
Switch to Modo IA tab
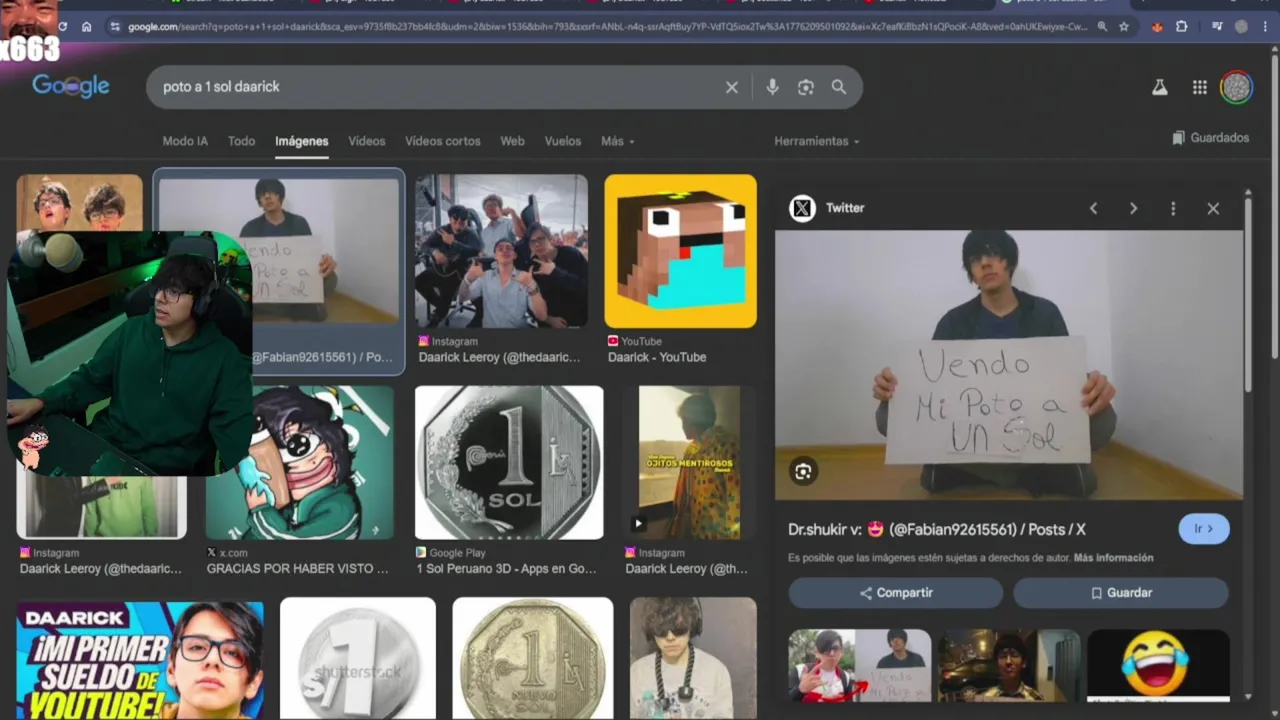coord(185,141)
